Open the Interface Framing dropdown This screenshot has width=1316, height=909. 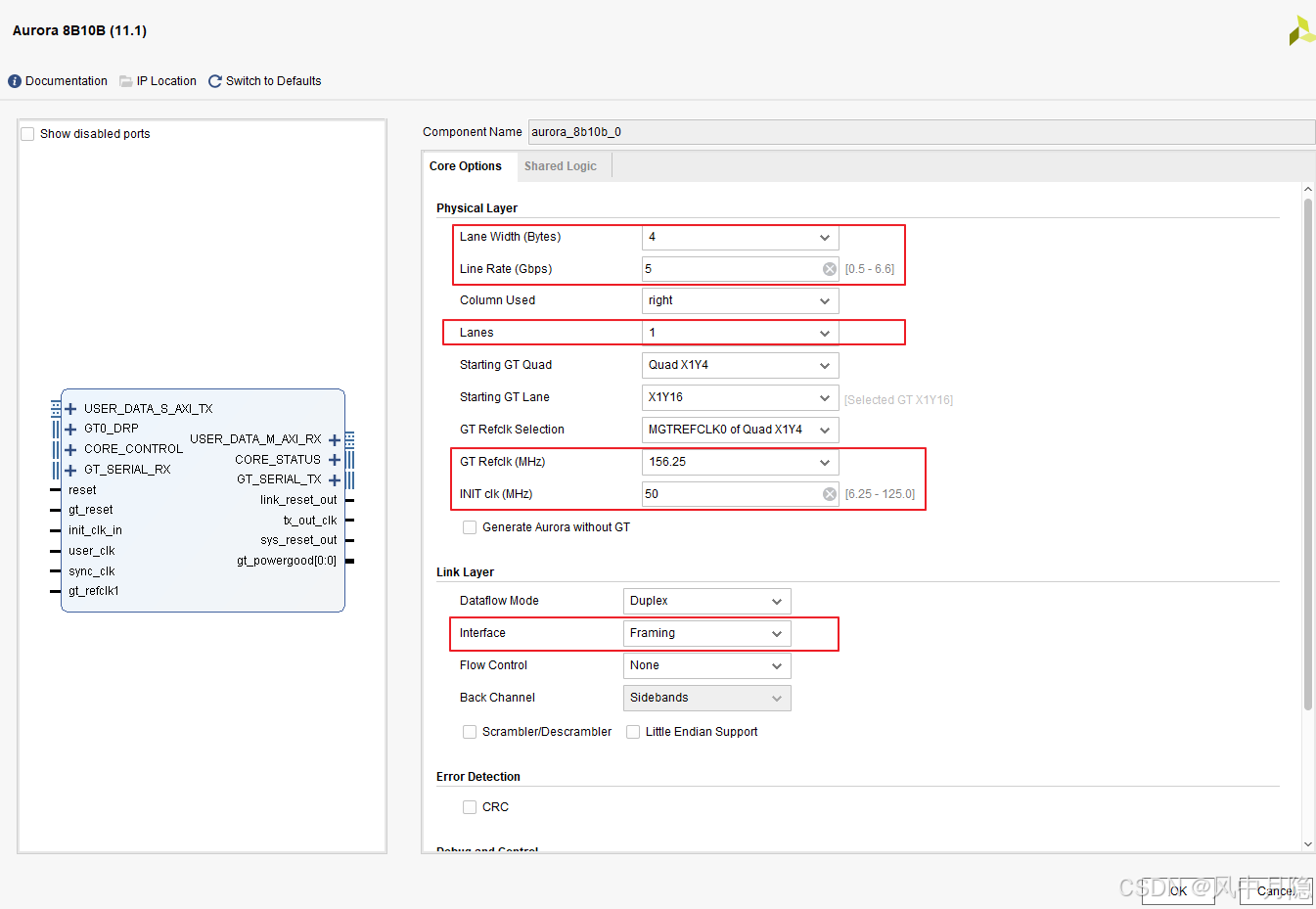[707, 633]
